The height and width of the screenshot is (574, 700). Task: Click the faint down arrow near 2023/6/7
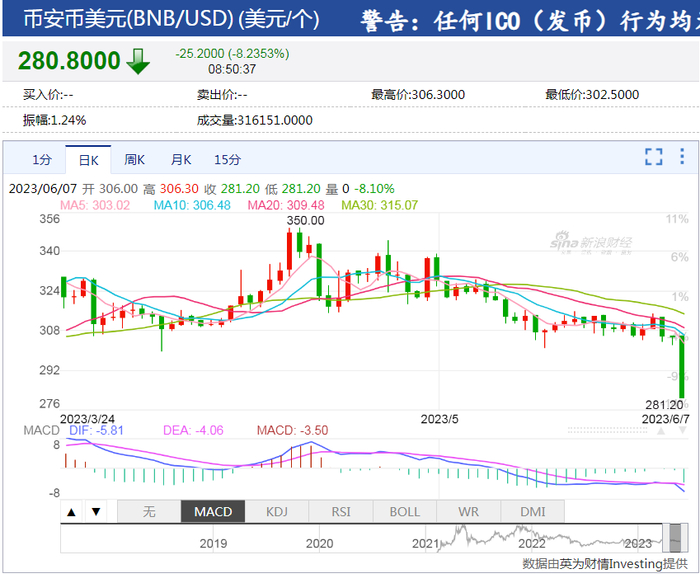pos(683,431)
